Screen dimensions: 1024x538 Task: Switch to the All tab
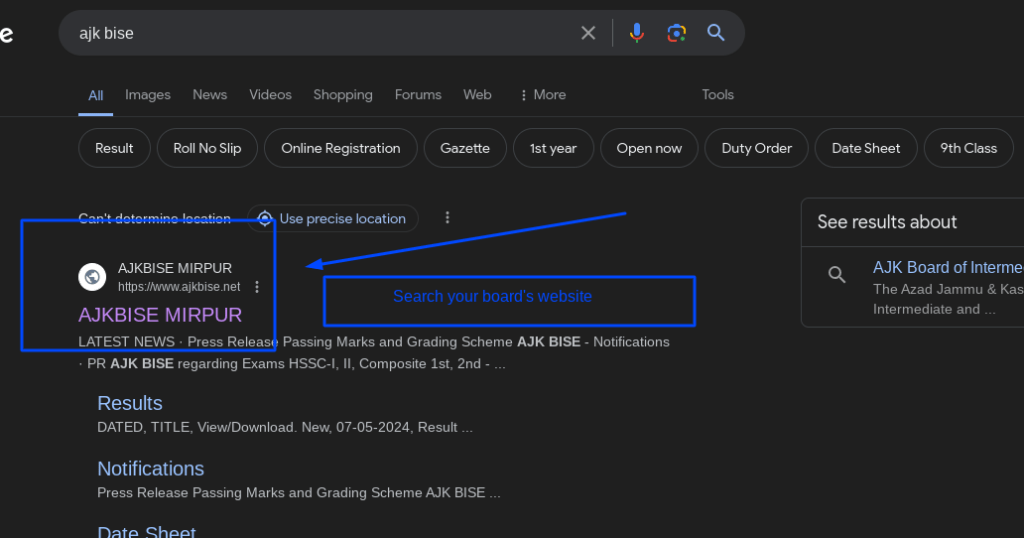95,95
